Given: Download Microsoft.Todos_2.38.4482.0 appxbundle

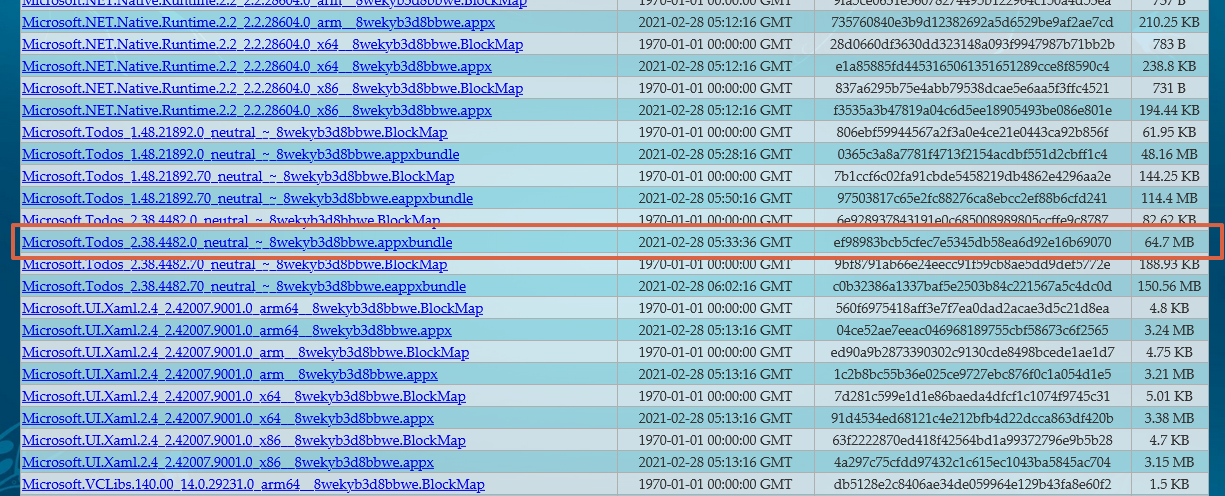Looking at the screenshot, I should [x=237, y=242].
